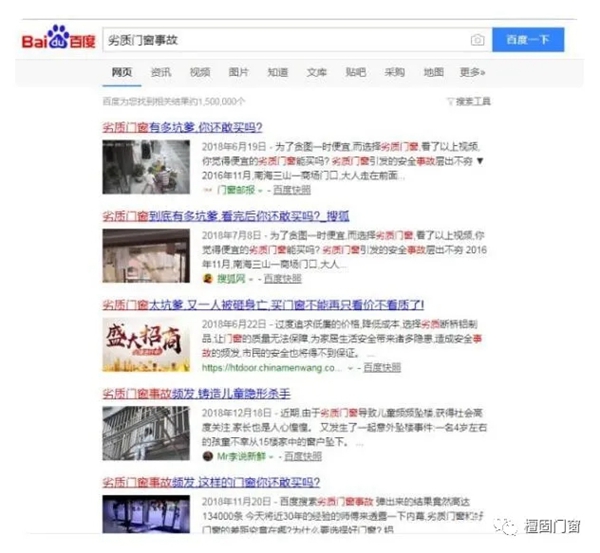Click the date 2018年11月20日 in last result
Screen dimensions: 600x553
236,502
